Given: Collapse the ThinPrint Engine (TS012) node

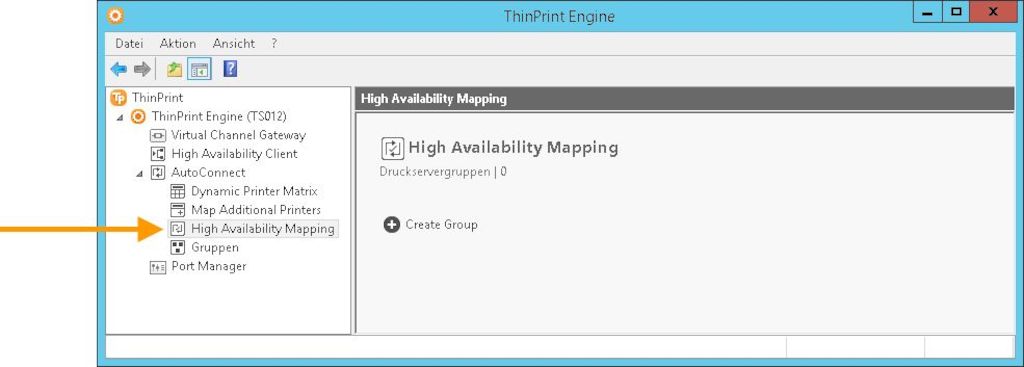Looking at the screenshot, I should pos(120,118).
